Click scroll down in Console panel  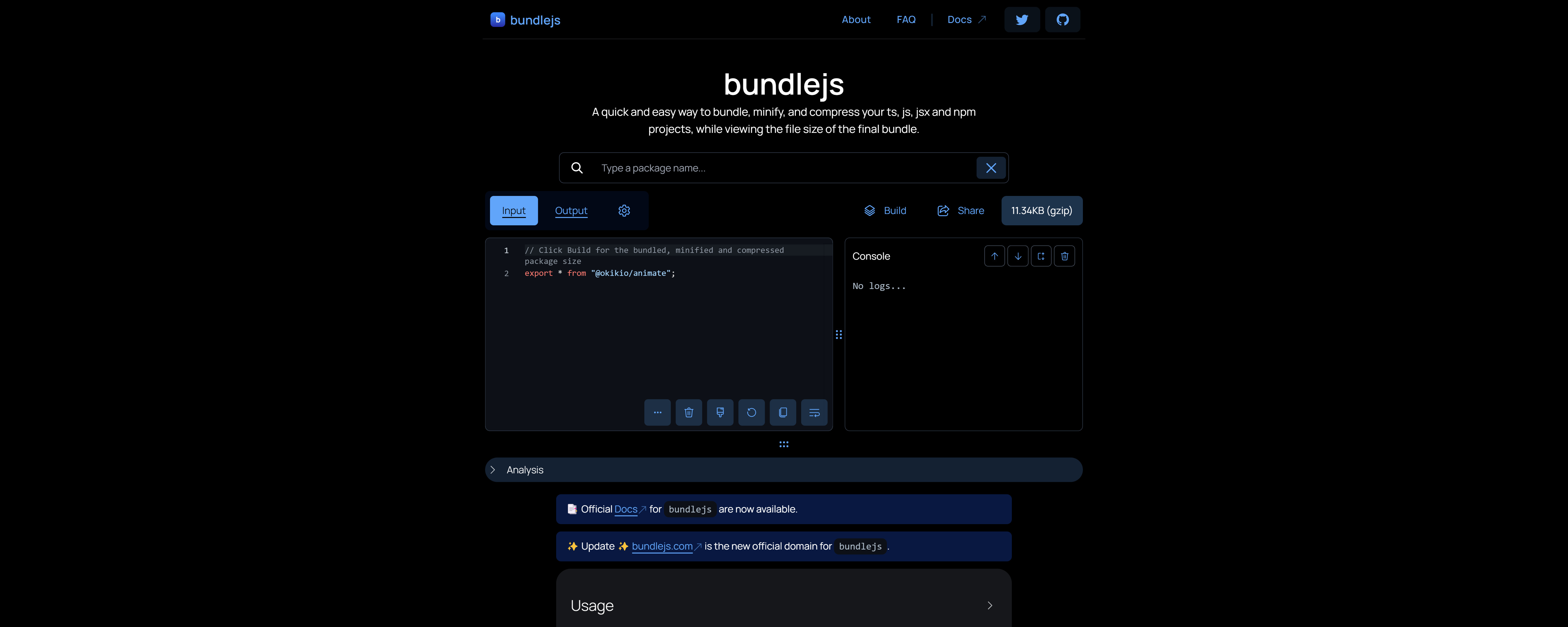(x=1018, y=255)
